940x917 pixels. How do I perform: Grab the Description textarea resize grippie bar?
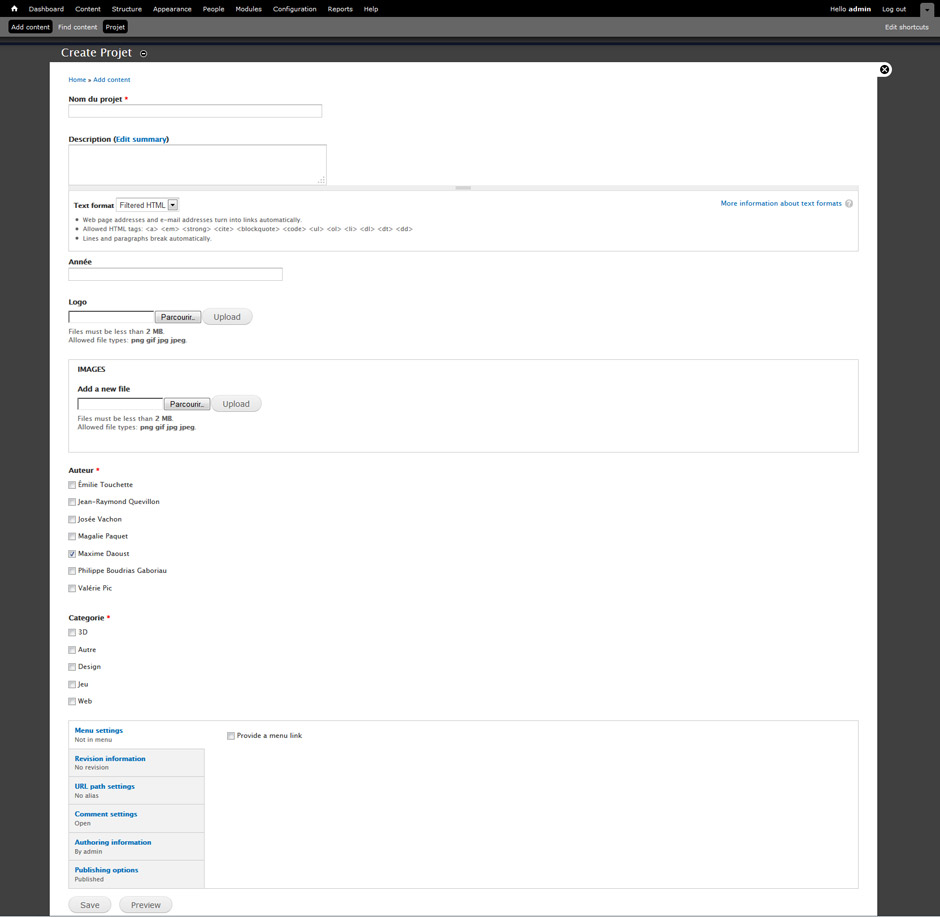[x=463, y=188]
